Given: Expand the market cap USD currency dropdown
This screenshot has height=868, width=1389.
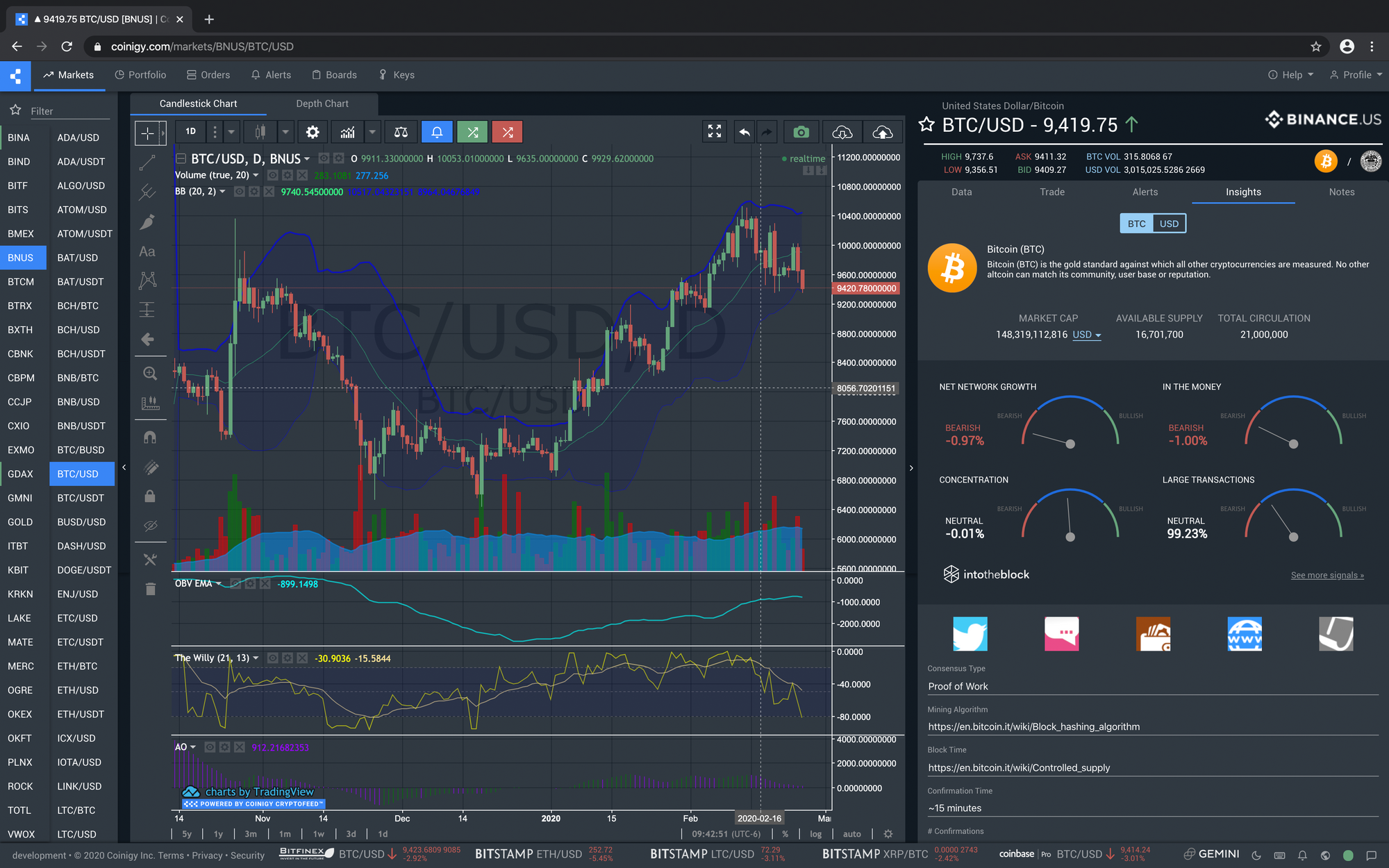Looking at the screenshot, I should pyautogui.click(x=1087, y=335).
